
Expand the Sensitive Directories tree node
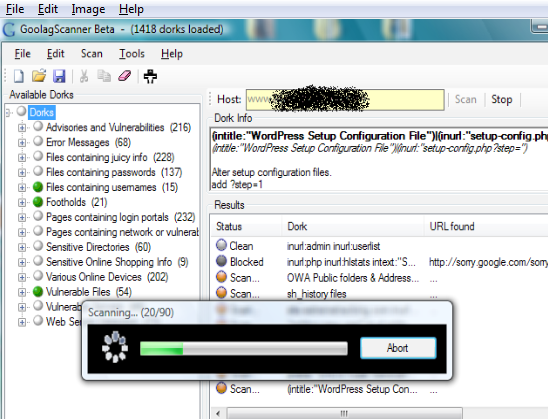click(22, 247)
